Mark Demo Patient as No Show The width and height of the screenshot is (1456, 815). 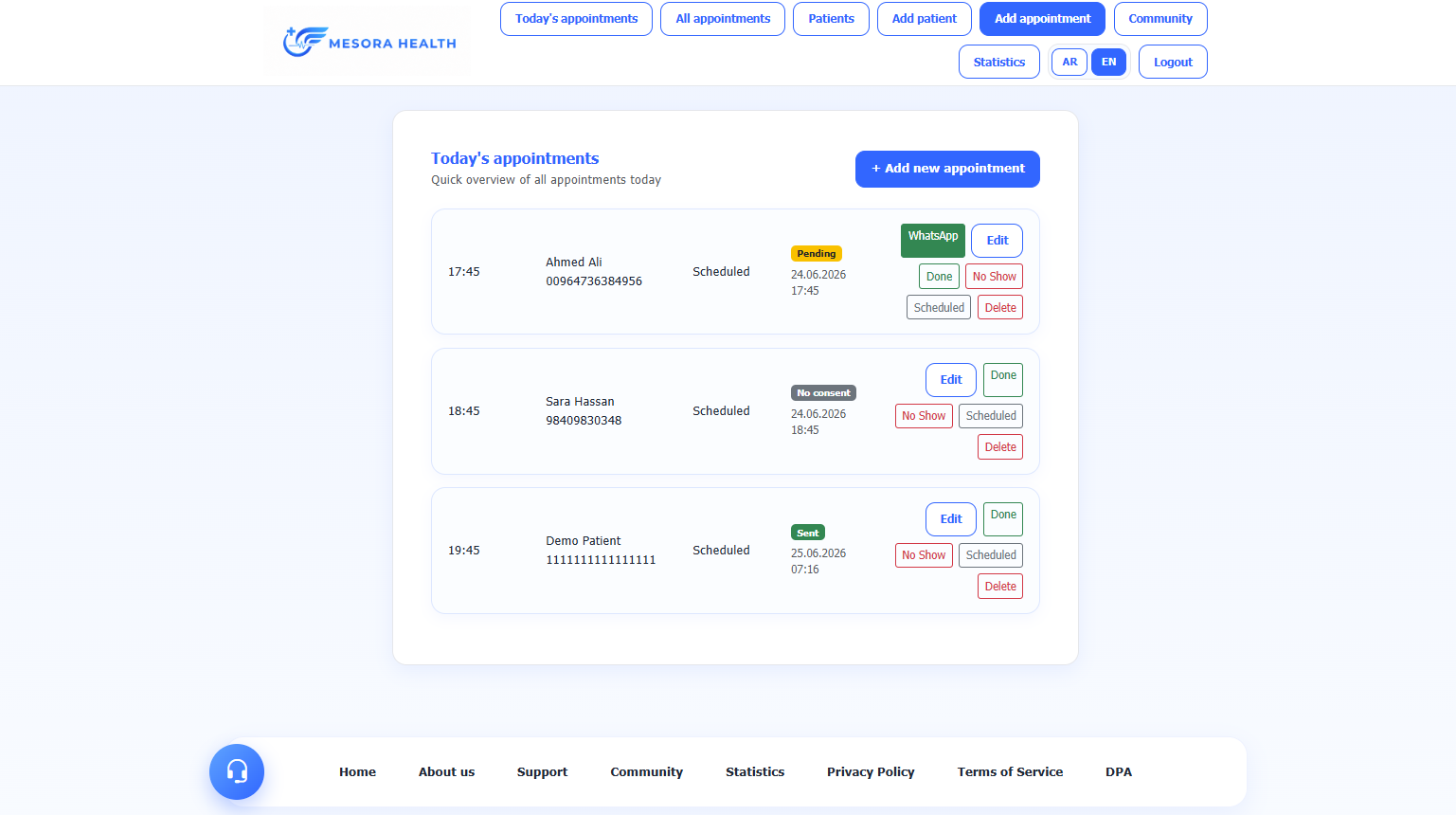click(x=924, y=555)
